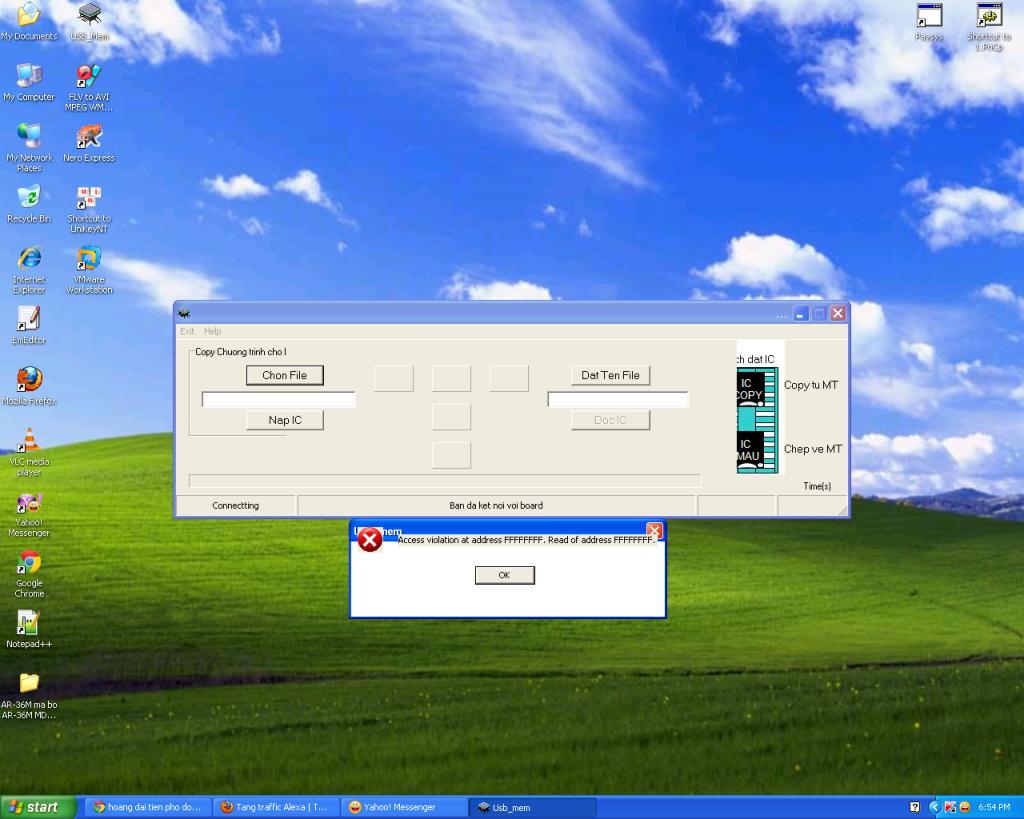1024x819 pixels.
Task: Click the Usb_mem window's chip title icon
Action: click(184, 313)
